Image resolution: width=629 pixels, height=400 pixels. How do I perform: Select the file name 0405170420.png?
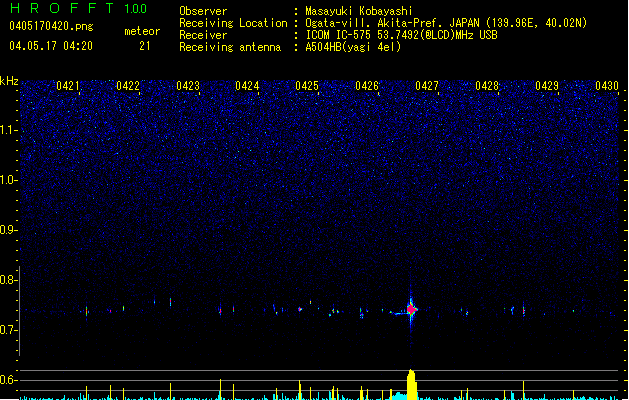point(51,26)
